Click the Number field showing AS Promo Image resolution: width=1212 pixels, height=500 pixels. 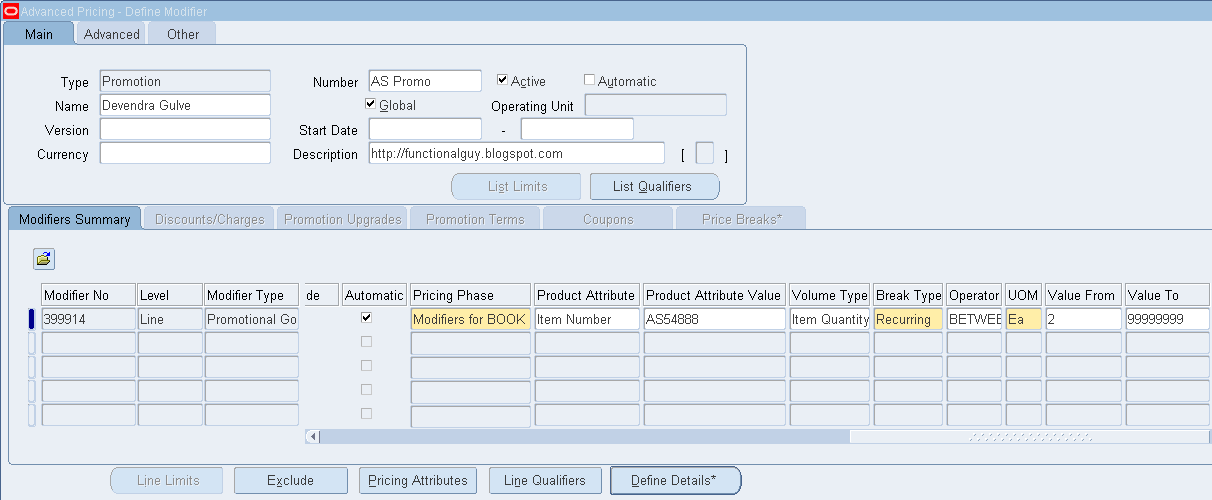pos(425,82)
